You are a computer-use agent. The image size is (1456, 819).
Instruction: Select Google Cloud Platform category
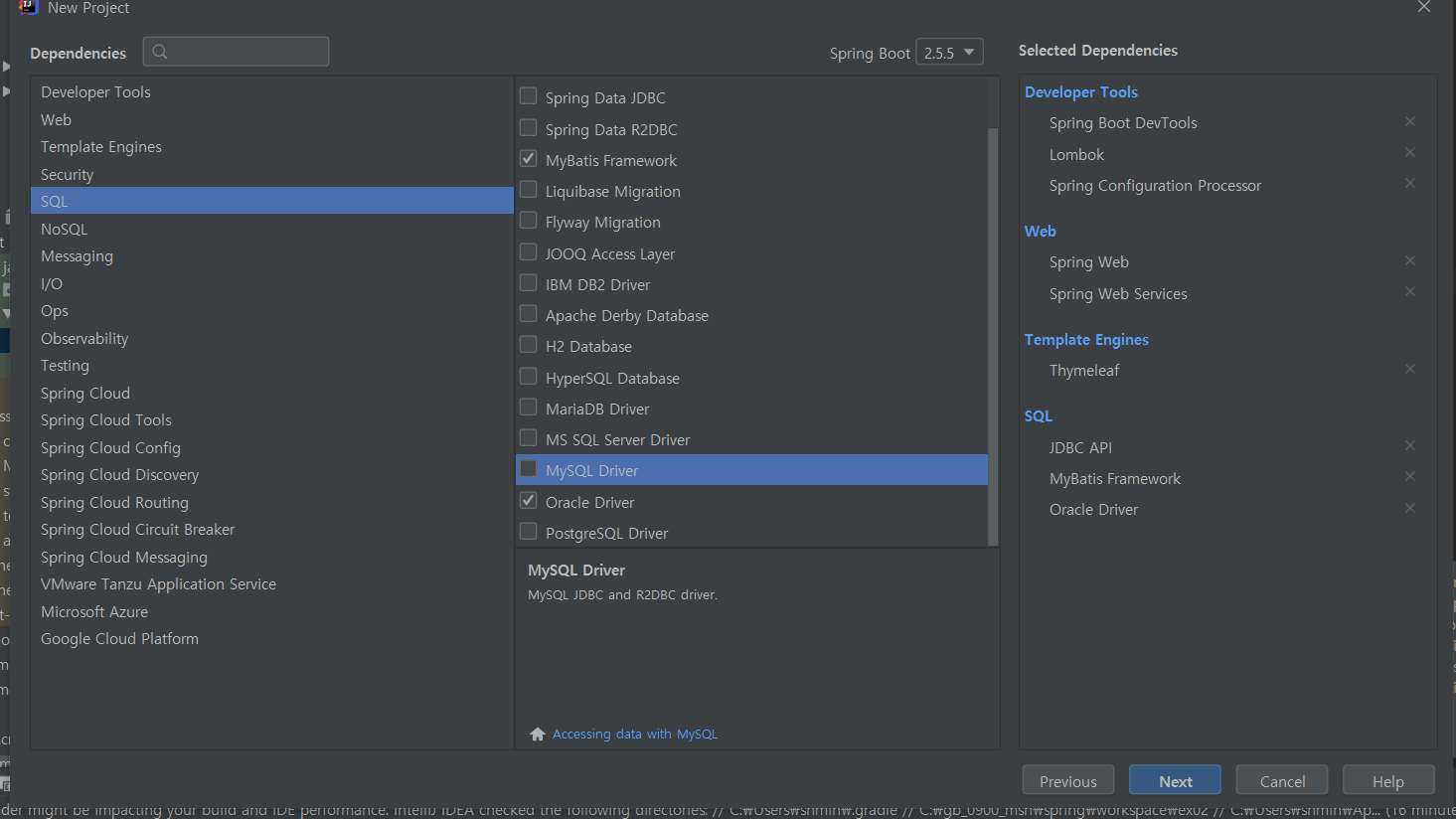click(x=271, y=638)
